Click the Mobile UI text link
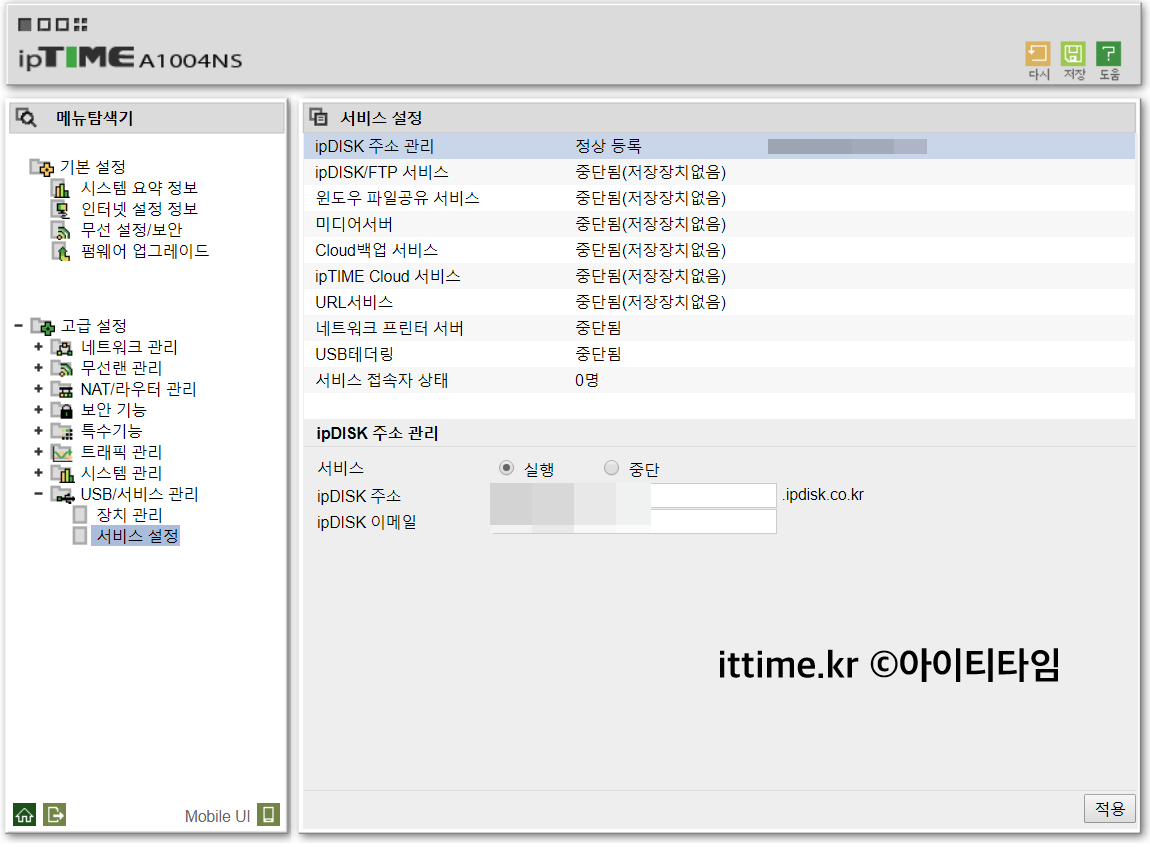 pyautogui.click(x=217, y=817)
